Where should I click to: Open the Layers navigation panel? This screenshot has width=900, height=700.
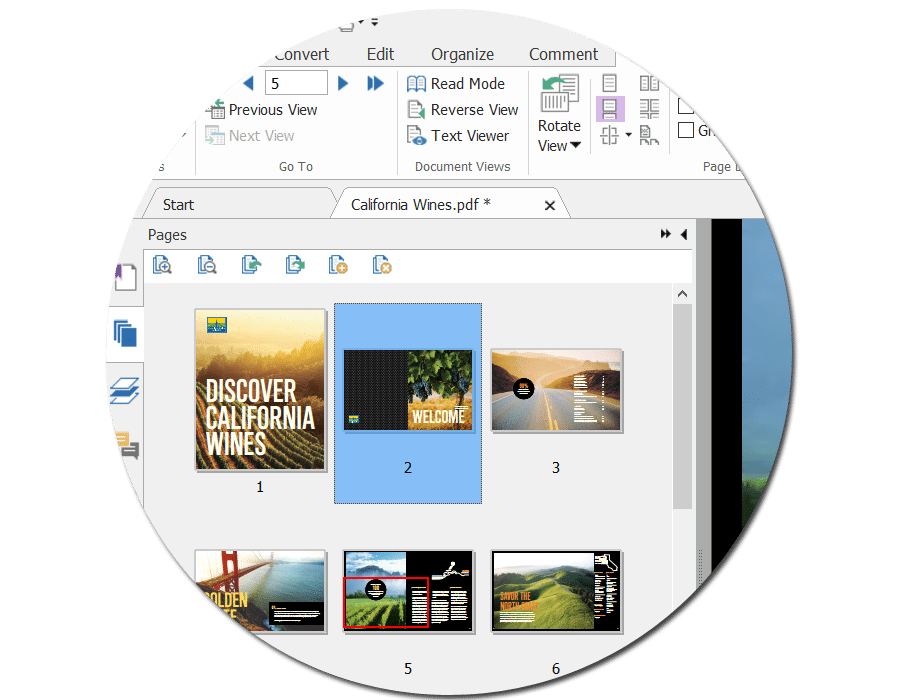coord(125,391)
